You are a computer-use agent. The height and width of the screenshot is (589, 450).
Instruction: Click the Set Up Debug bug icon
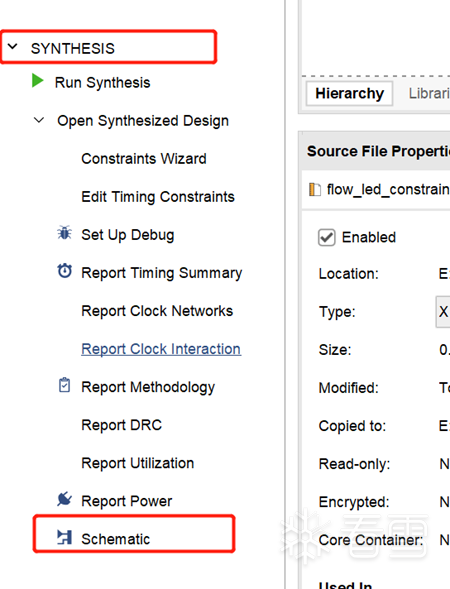64,233
